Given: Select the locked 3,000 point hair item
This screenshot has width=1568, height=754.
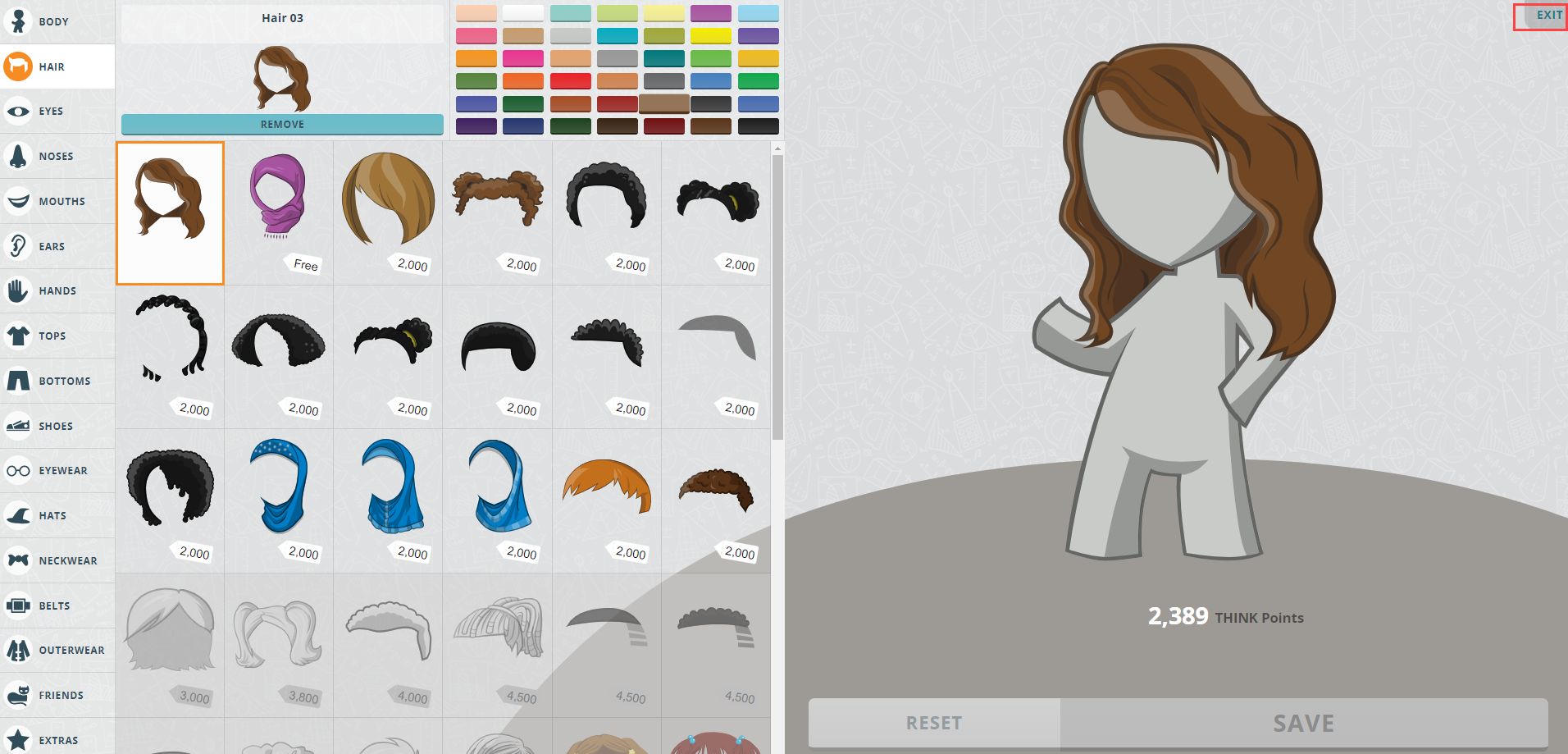Looking at the screenshot, I should 170,646.
